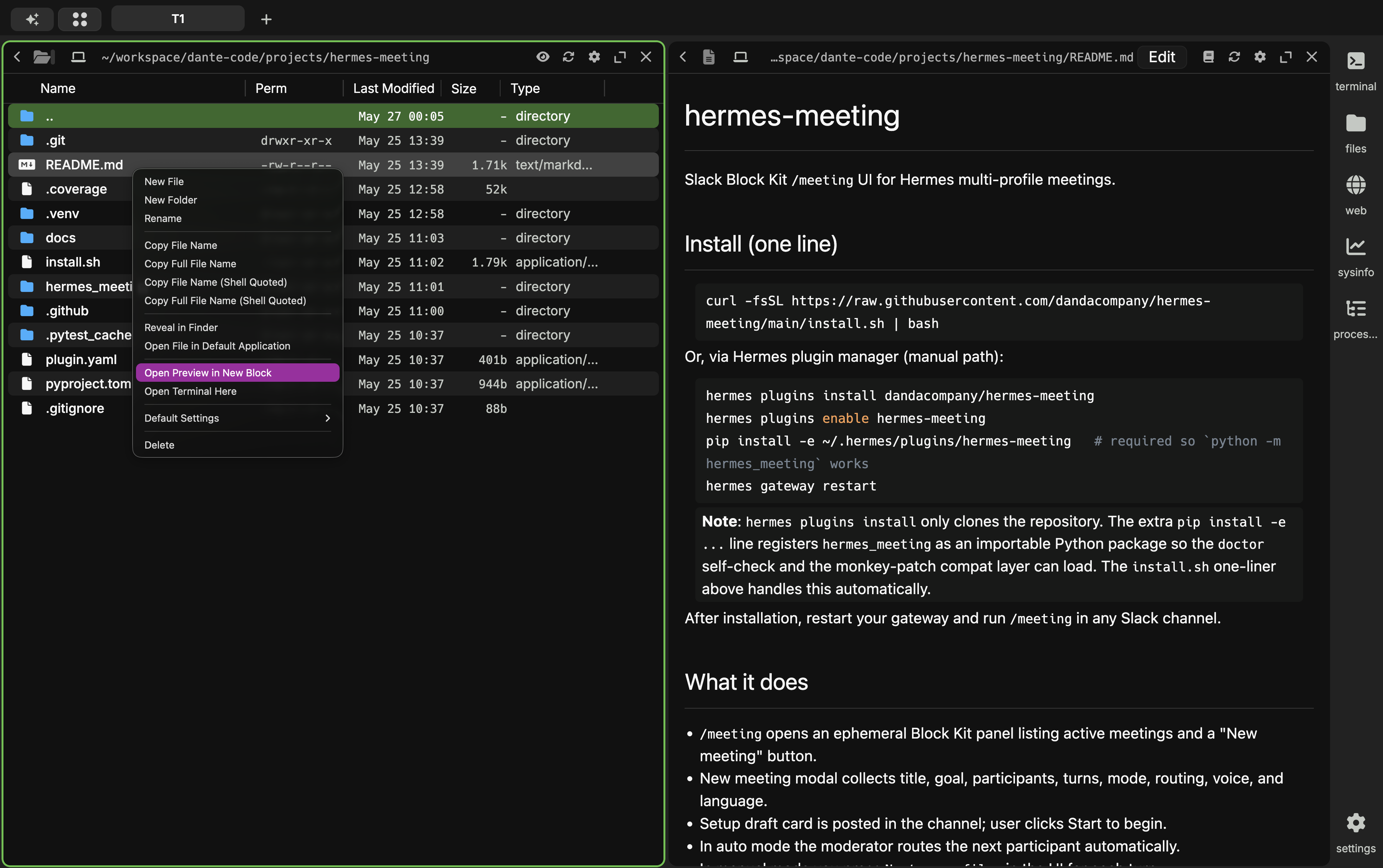Open the widget apps grid icon
Viewport: 1383px width, 868px height.
[80, 19]
